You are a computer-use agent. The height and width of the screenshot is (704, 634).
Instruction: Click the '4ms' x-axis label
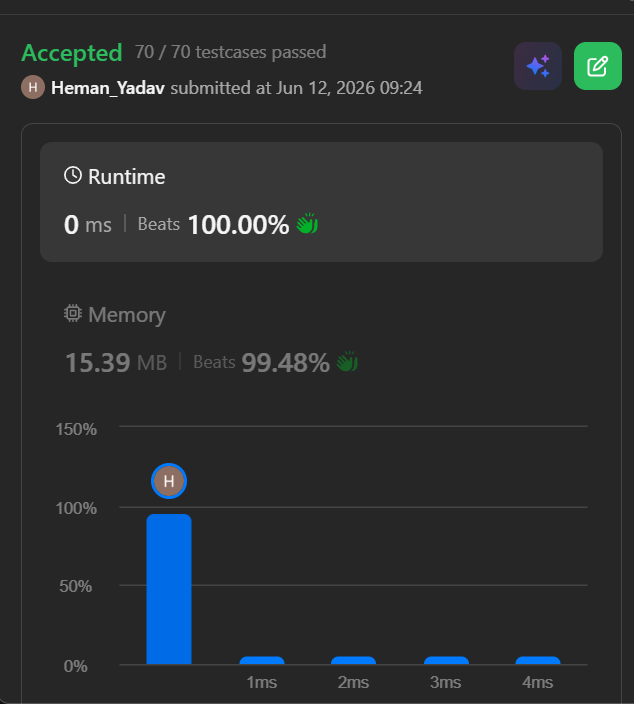pyautogui.click(x=537, y=682)
